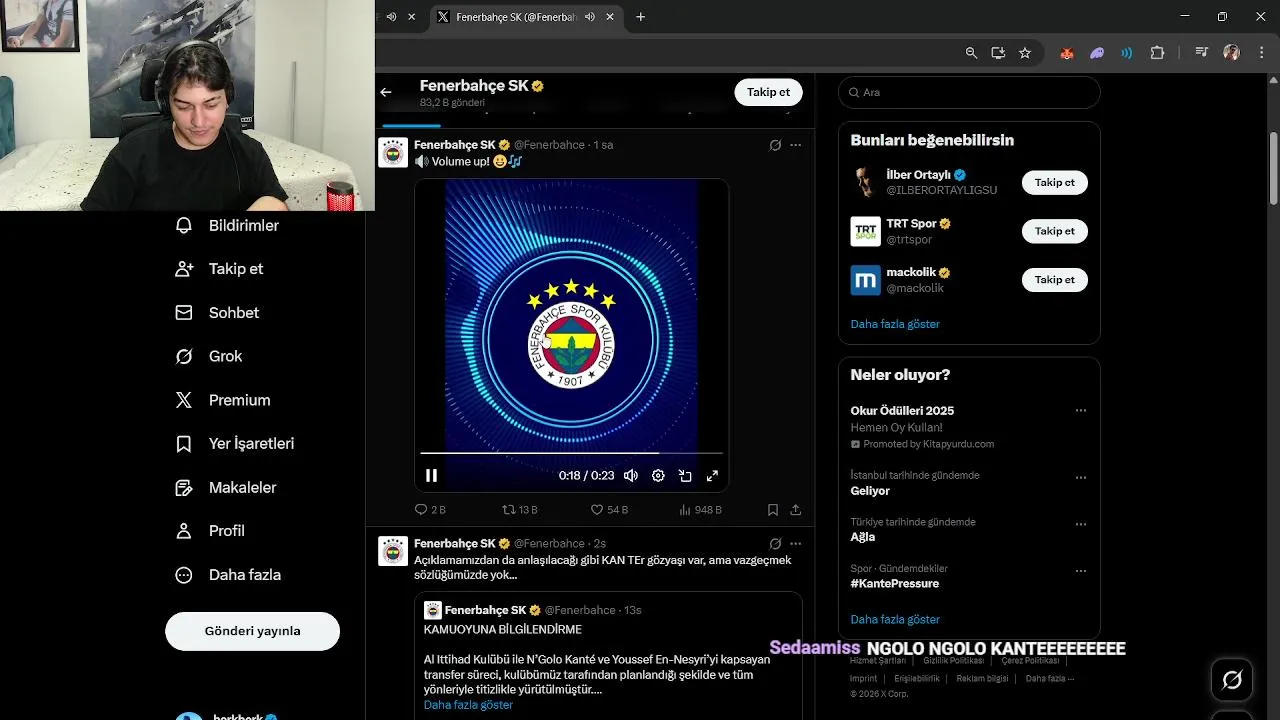
Task: Open options for Ağla trend
Action: coord(1080,524)
